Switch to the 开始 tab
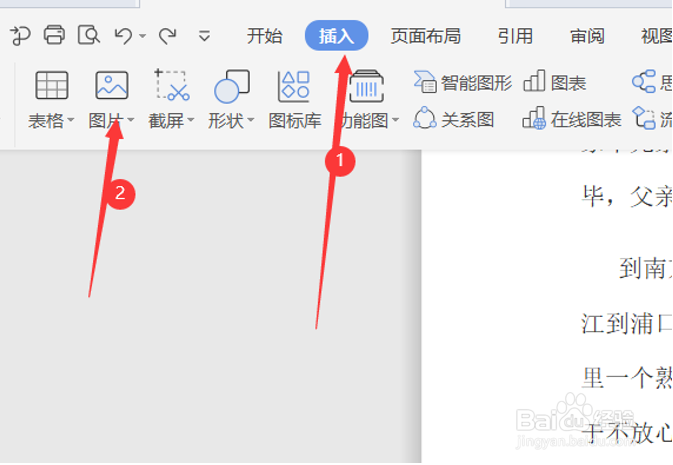 [x=264, y=36]
